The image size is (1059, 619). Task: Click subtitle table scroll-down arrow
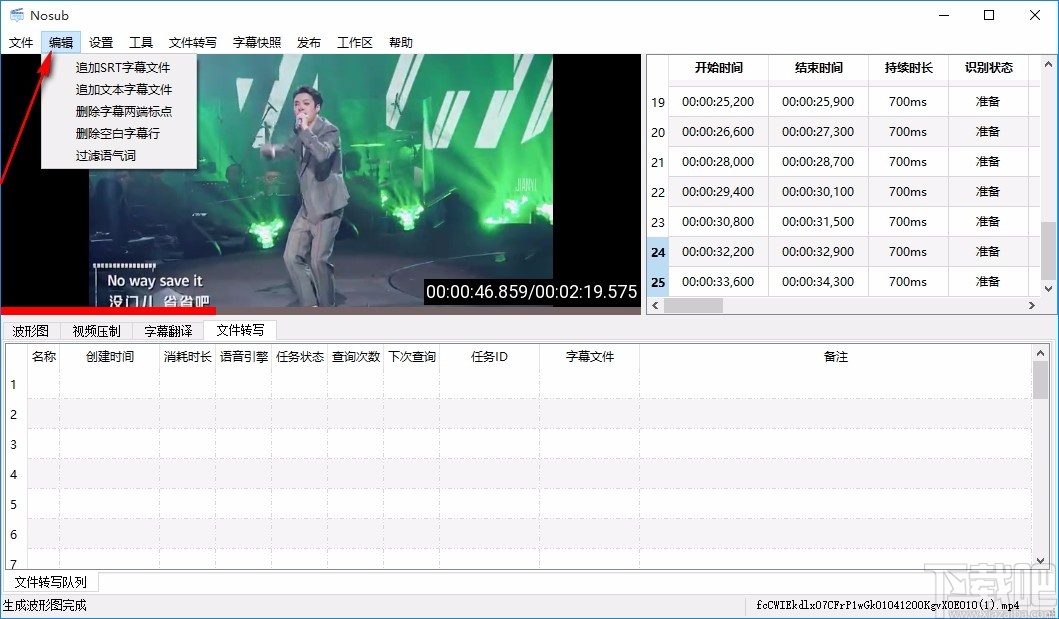point(1048,288)
